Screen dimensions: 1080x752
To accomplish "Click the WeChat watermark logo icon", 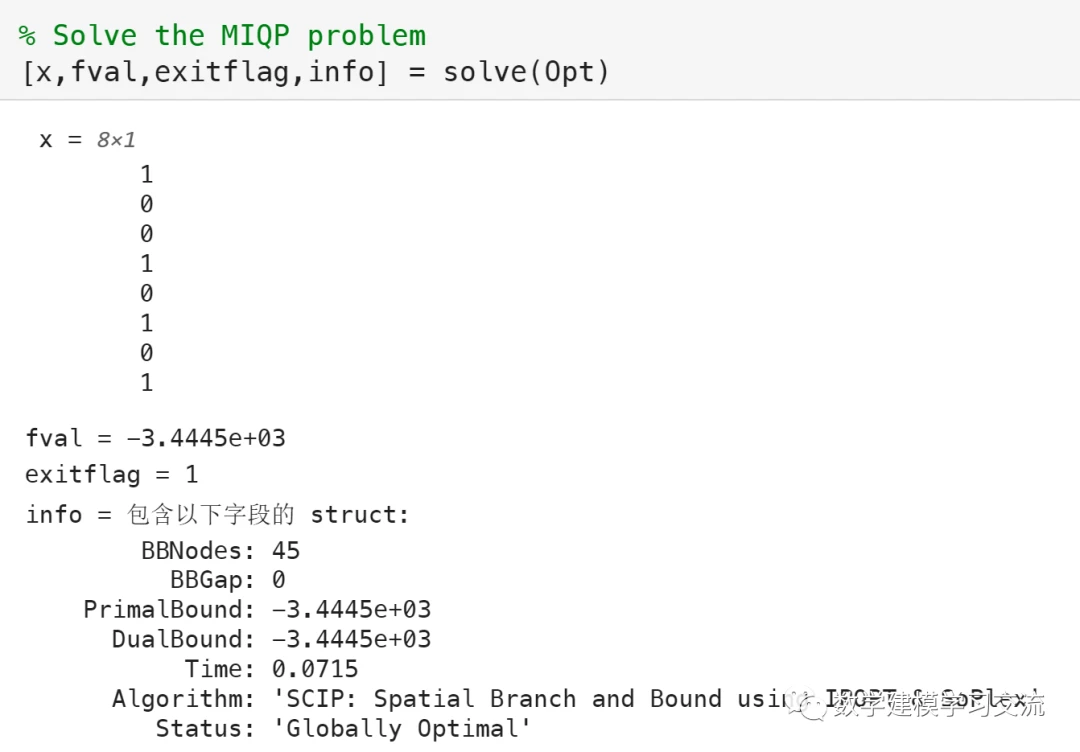I will pos(806,705).
